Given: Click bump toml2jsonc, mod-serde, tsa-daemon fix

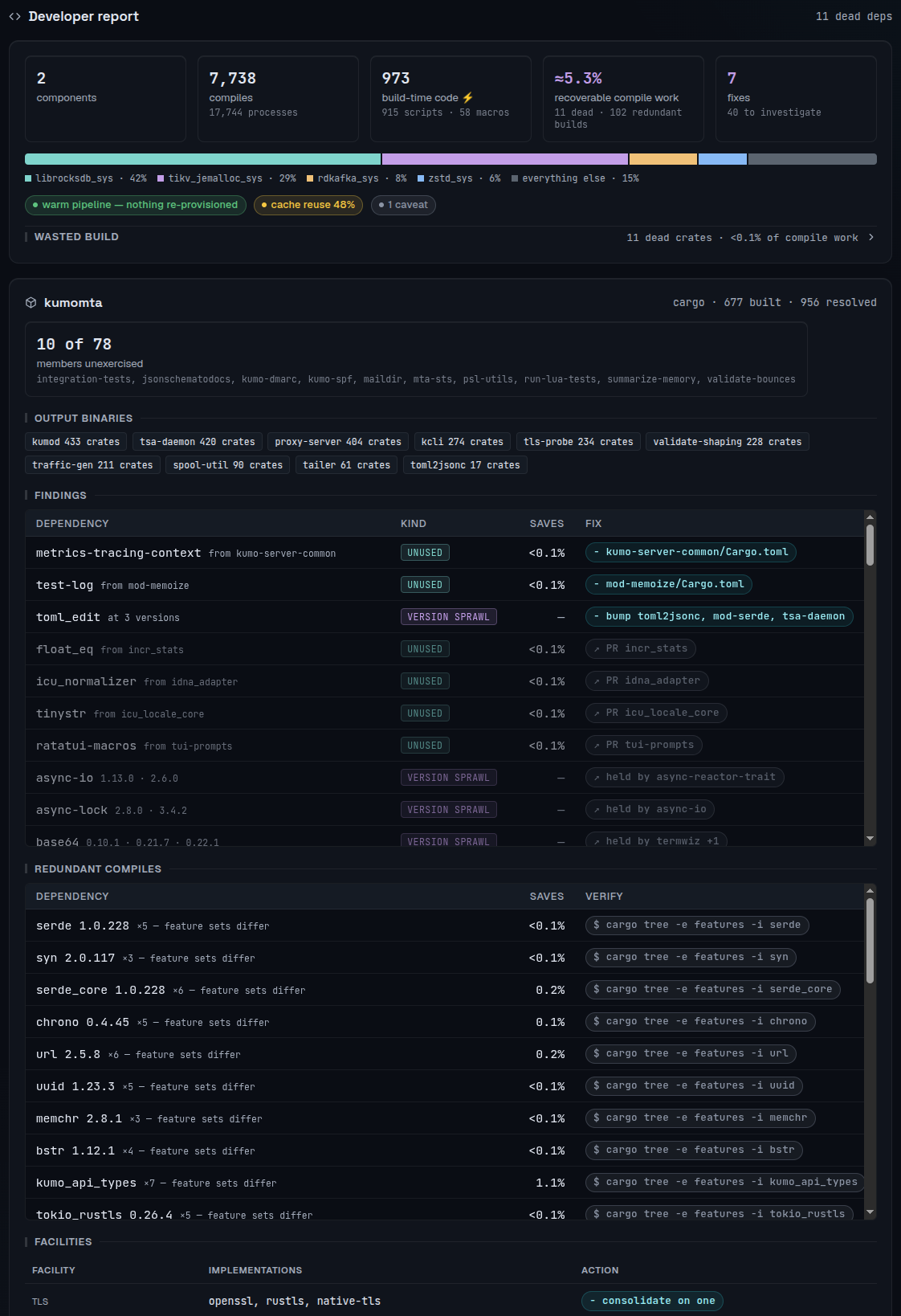Looking at the screenshot, I should tap(720, 616).
